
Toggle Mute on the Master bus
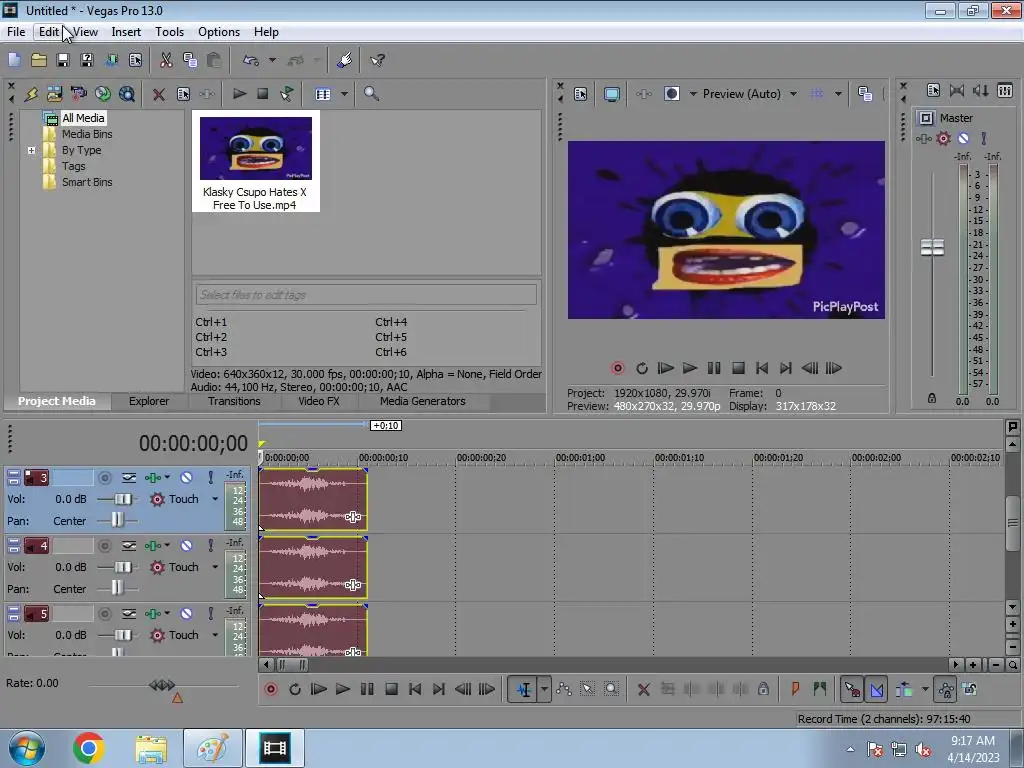click(x=963, y=138)
